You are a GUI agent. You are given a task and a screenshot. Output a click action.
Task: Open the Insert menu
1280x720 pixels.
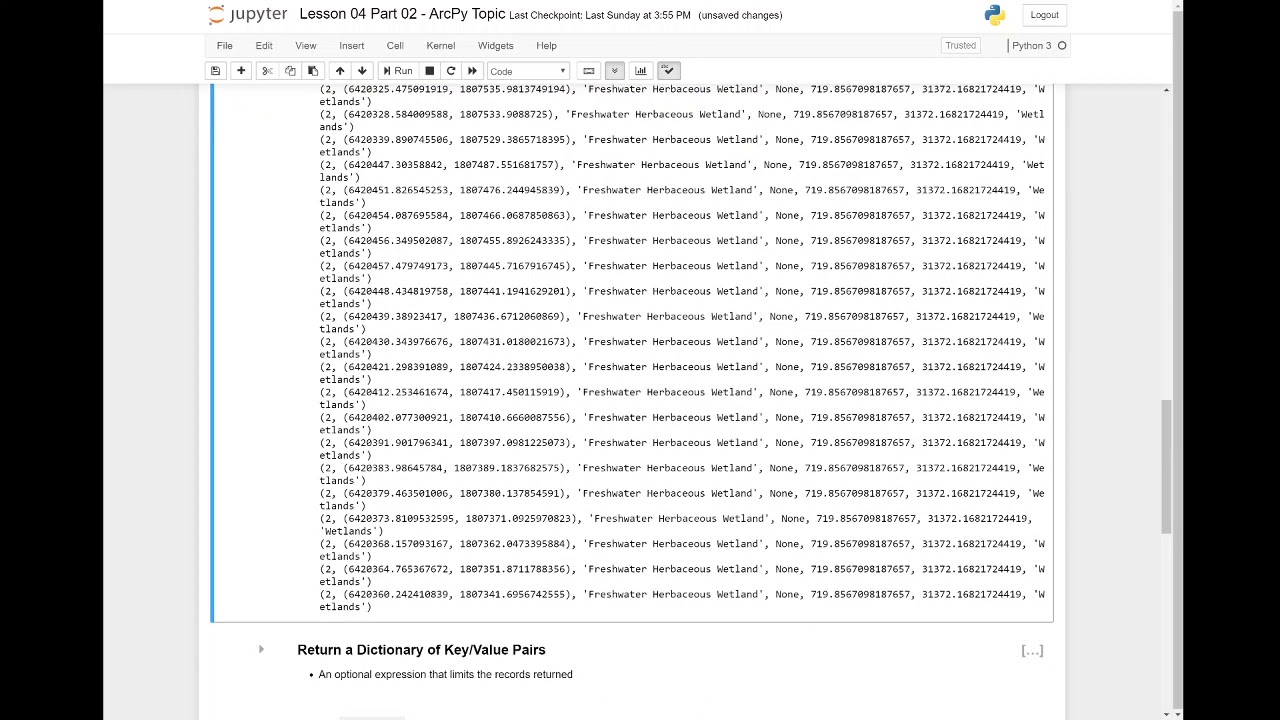(352, 45)
